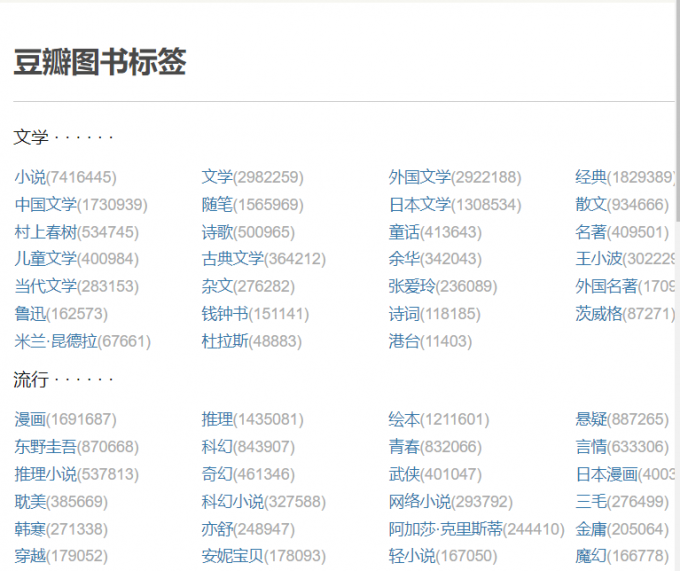Viewport: 680px width, 571px height.
Task: Go to the 日本漫画 tag
Action: 606,474
